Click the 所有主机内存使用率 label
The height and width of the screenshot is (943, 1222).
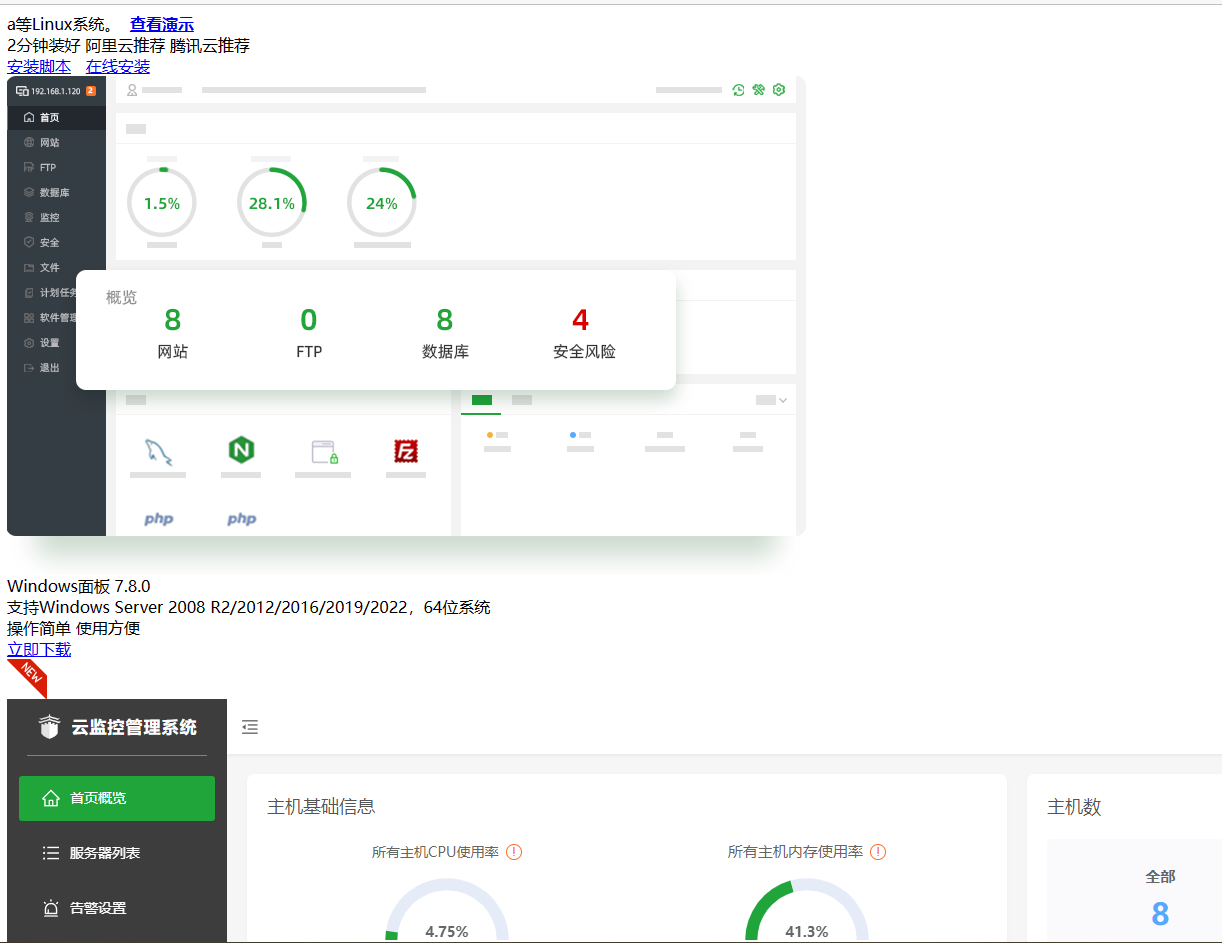[x=795, y=852]
